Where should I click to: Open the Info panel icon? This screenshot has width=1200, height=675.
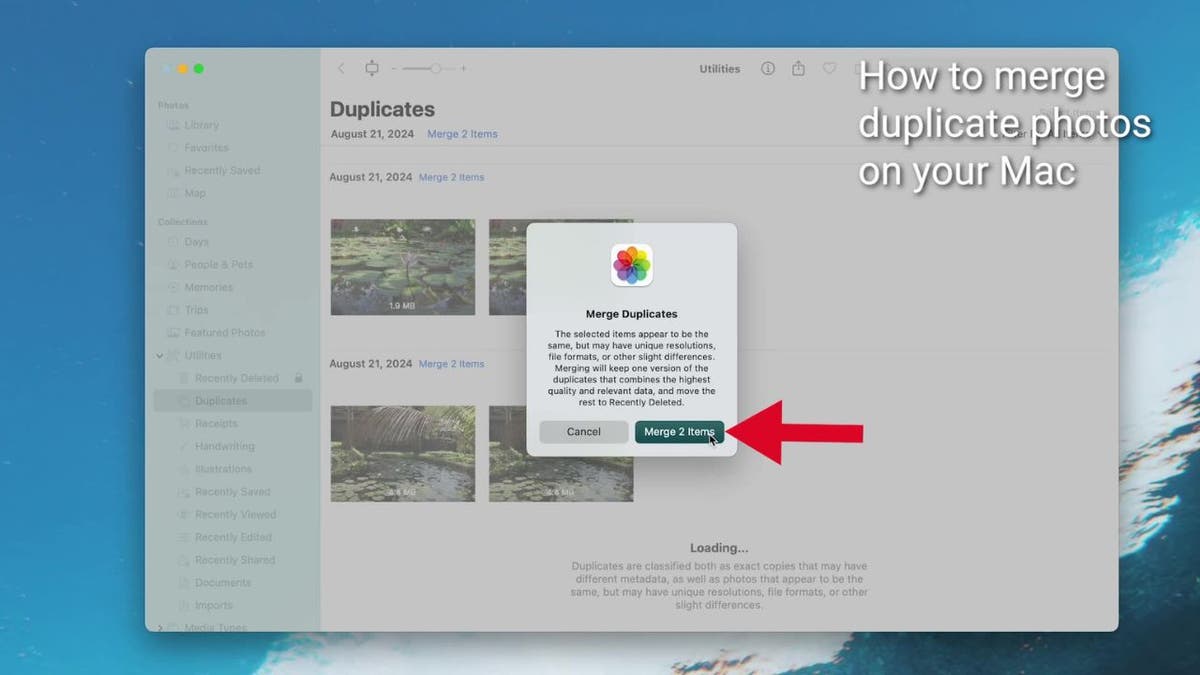(x=768, y=69)
